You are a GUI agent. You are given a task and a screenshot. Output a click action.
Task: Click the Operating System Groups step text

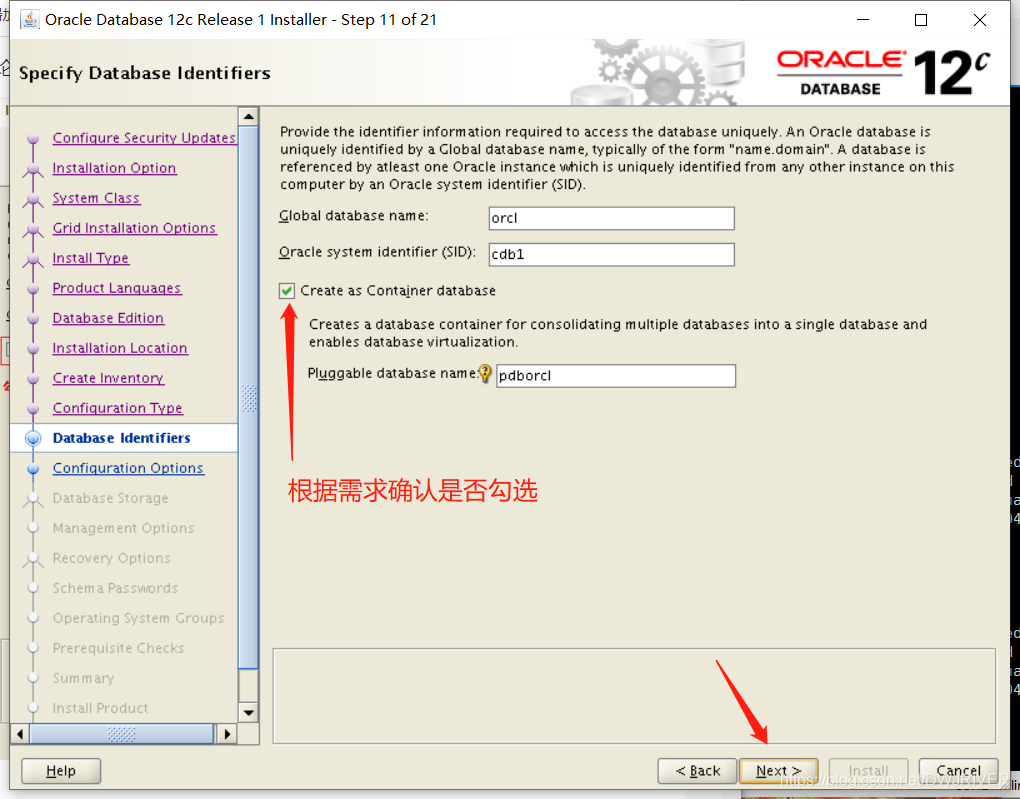[x=139, y=617]
